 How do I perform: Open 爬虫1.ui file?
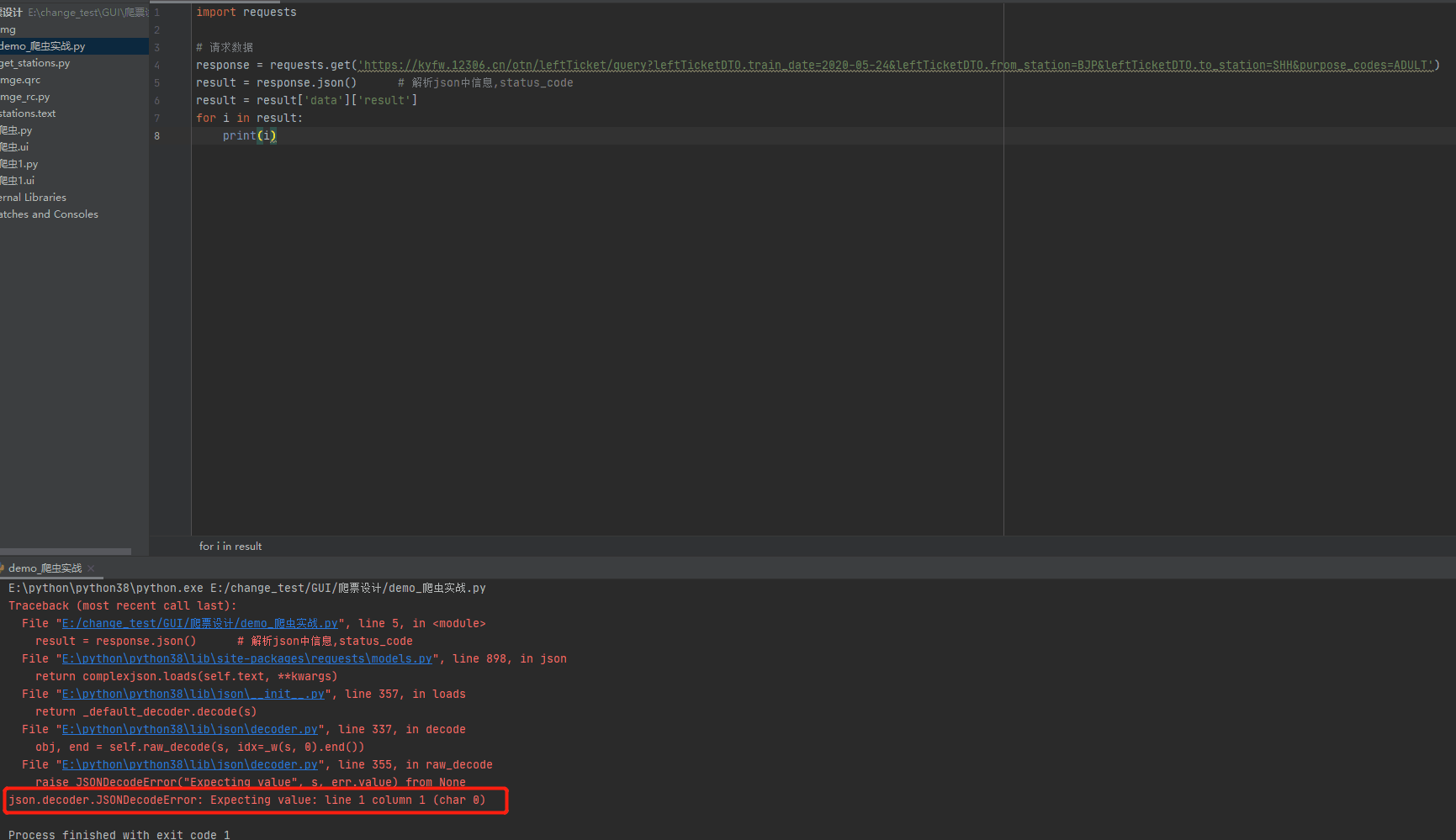(x=18, y=181)
